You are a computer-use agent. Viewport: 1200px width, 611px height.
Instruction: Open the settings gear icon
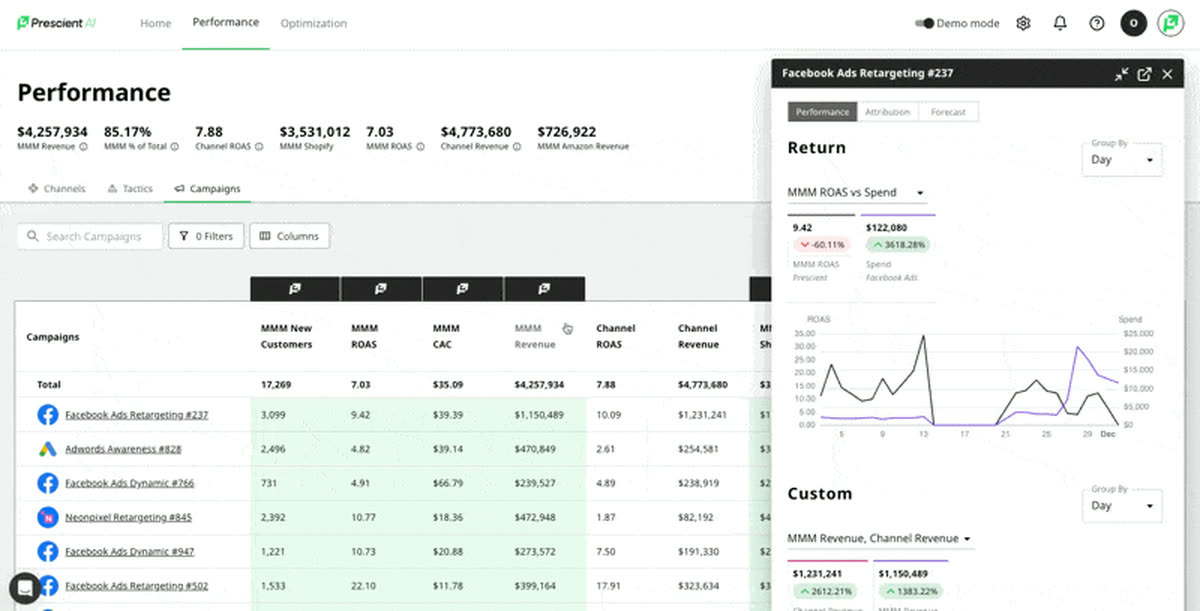(1023, 23)
